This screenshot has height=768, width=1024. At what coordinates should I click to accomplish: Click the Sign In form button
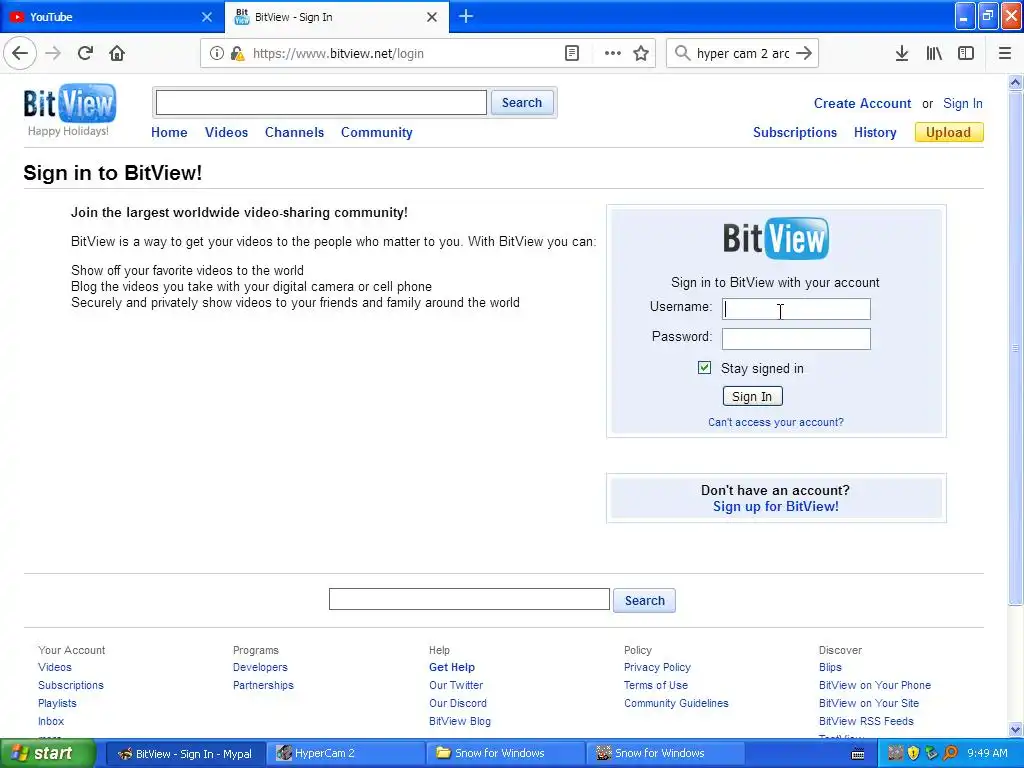(x=752, y=396)
